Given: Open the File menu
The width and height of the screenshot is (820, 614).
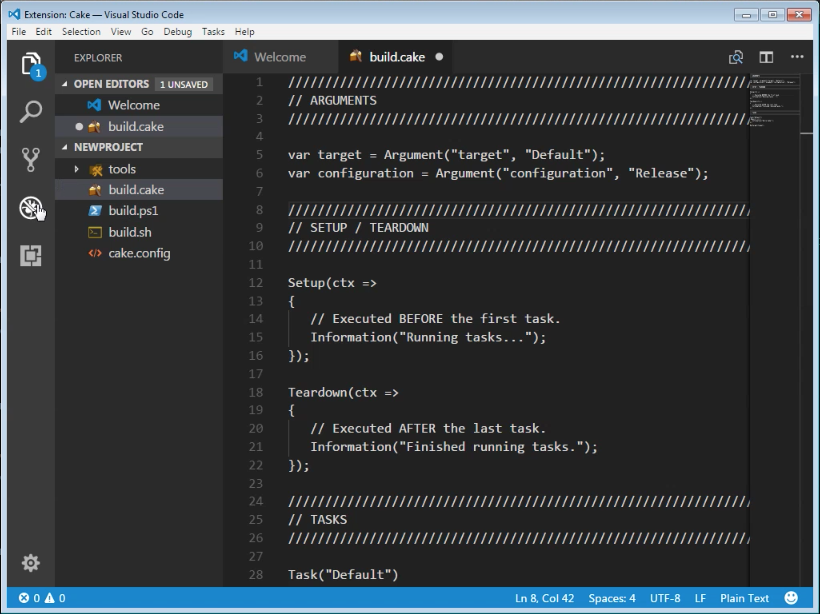Looking at the screenshot, I should (x=18, y=31).
